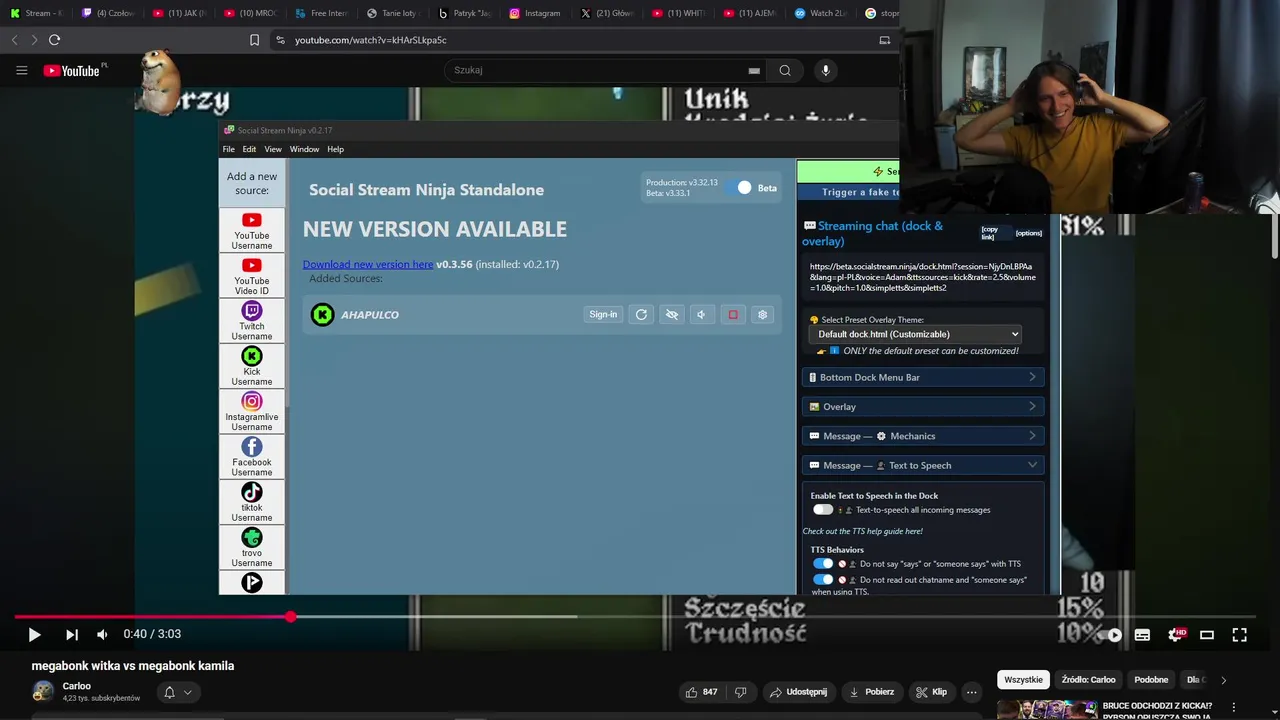Click Download new version here link
The height and width of the screenshot is (720, 1280).
[368, 264]
